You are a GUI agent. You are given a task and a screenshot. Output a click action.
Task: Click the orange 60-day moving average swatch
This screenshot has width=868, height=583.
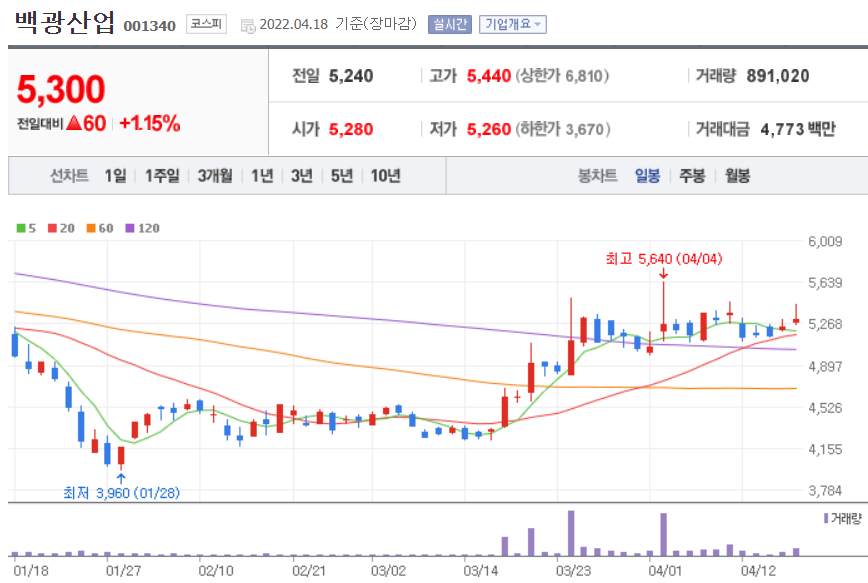click(91, 228)
